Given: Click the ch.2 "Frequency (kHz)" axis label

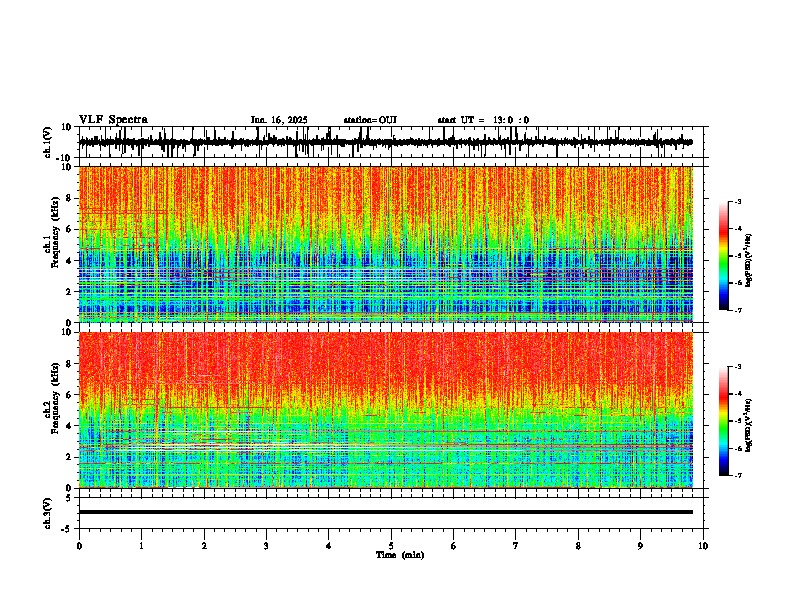Looking at the screenshot, I should [x=56, y=398].
